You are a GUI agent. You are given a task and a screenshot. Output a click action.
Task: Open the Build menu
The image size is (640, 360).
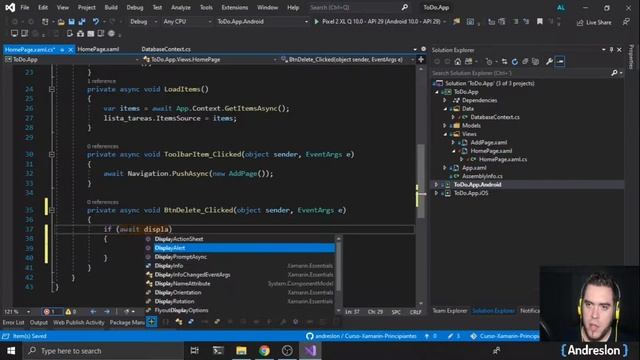point(111,7)
